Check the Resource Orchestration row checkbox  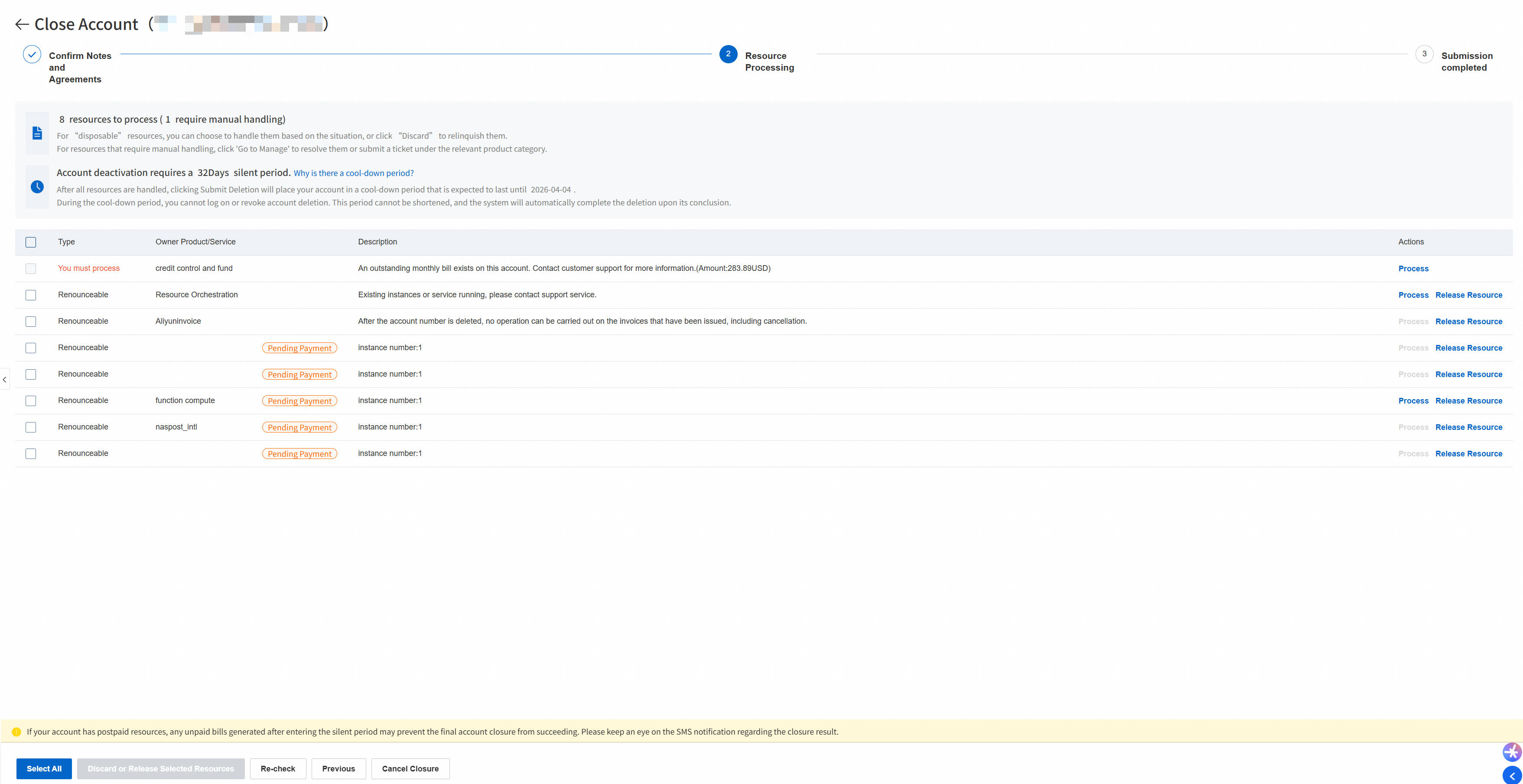pyautogui.click(x=31, y=295)
